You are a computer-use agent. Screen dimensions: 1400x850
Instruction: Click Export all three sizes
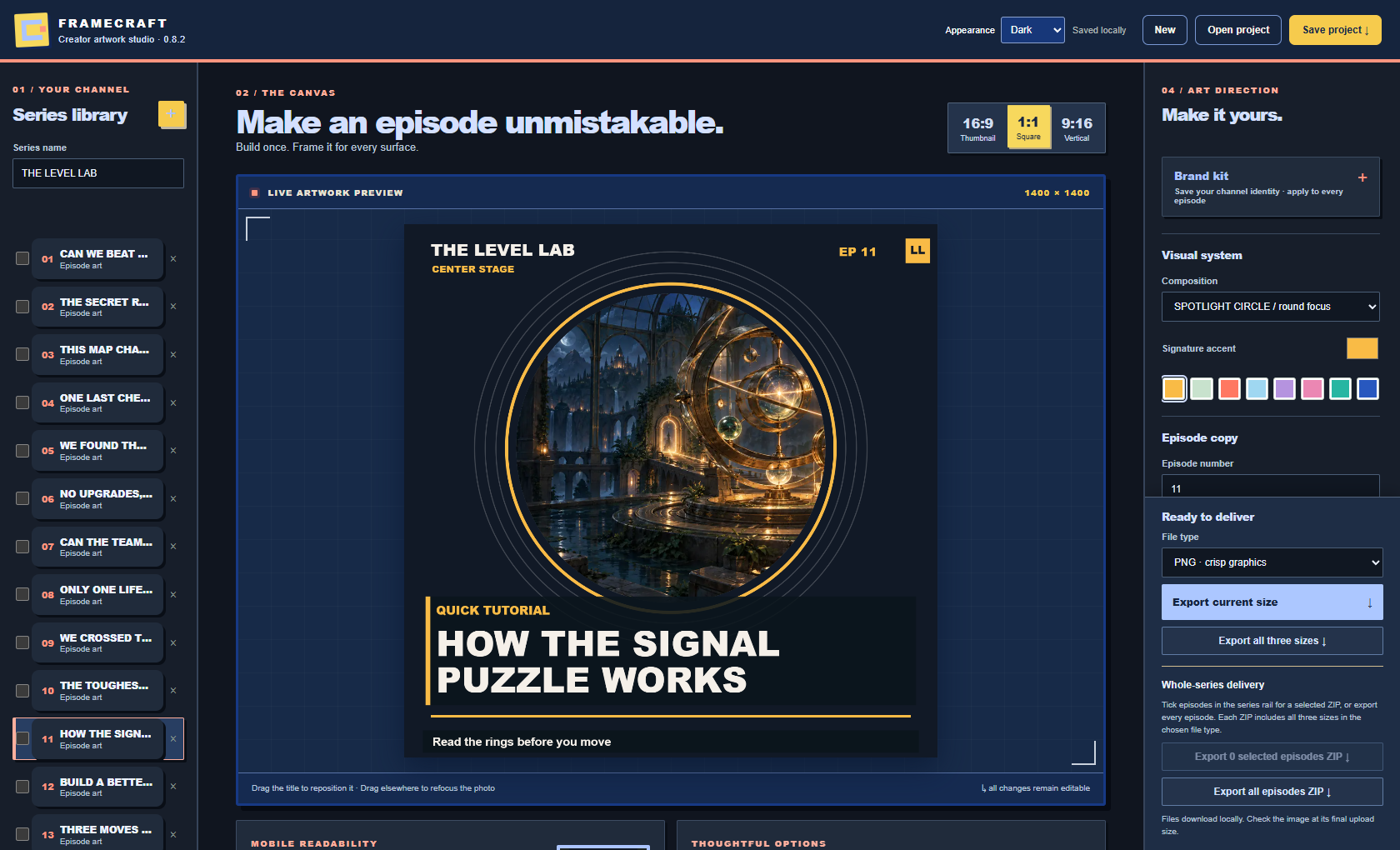[1272, 641]
